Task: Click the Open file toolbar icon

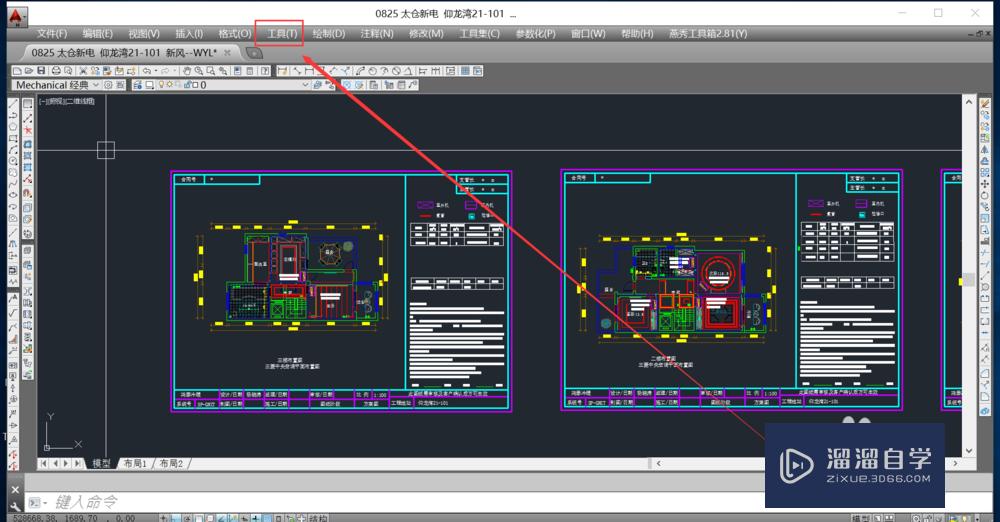Action: pos(29,71)
